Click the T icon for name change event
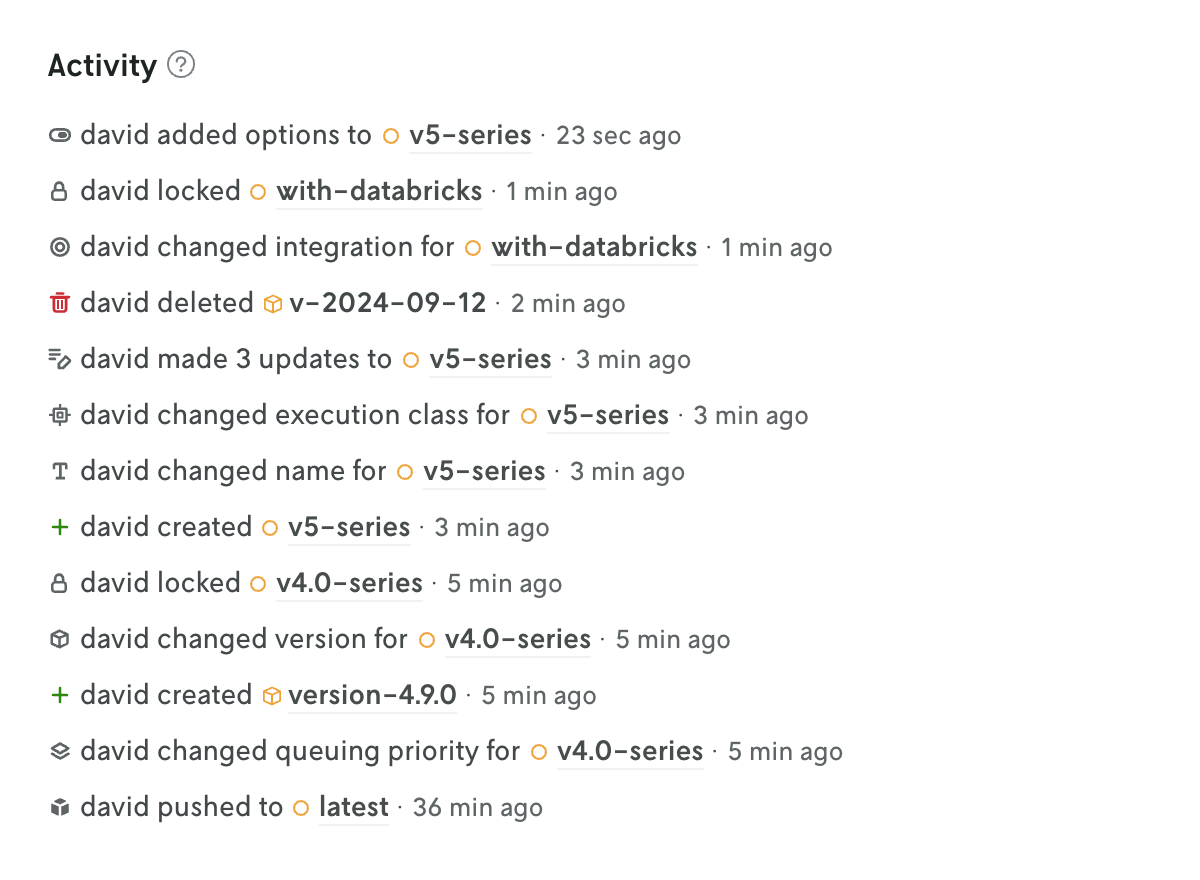This screenshot has width=1200, height=880. (x=59, y=471)
